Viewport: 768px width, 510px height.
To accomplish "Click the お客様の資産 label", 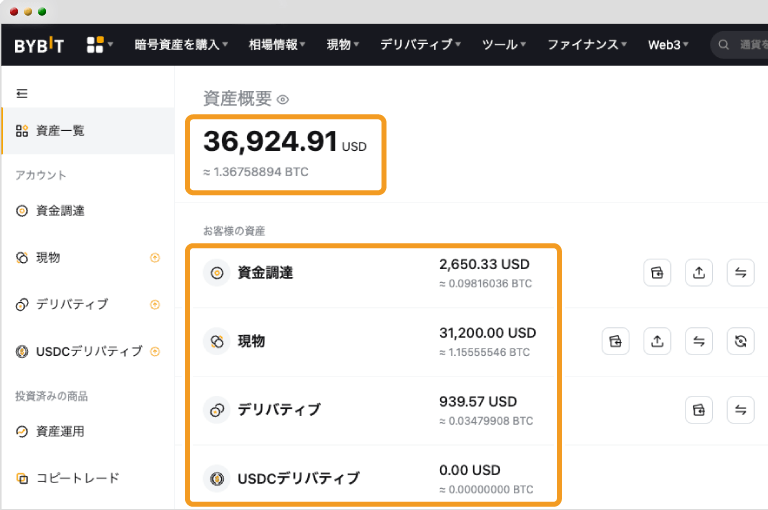I will pos(234,231).
